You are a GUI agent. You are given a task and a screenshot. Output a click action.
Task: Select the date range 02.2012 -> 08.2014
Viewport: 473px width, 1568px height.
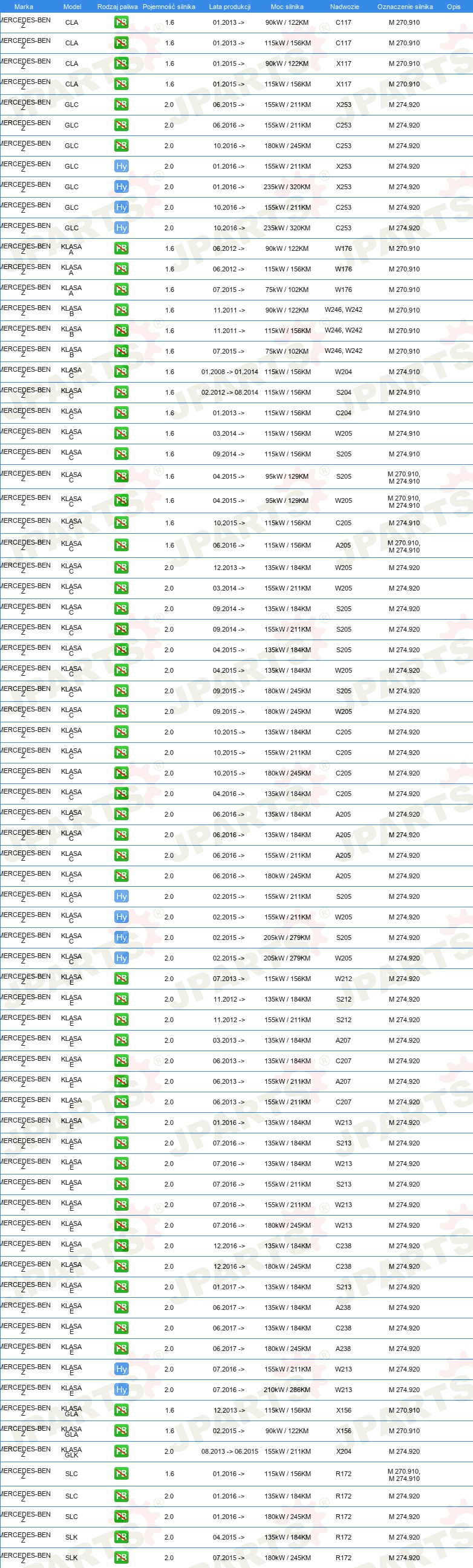229,393
